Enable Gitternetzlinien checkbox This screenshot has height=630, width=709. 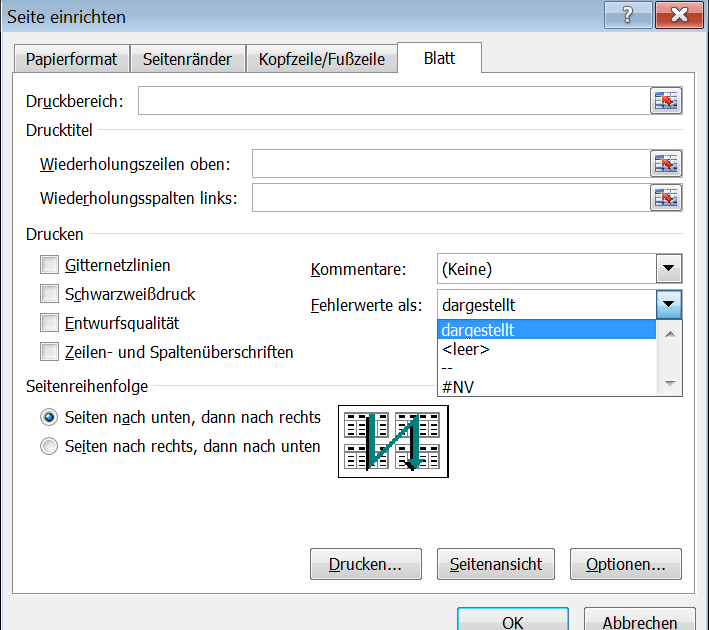click(x=49, y=265)
